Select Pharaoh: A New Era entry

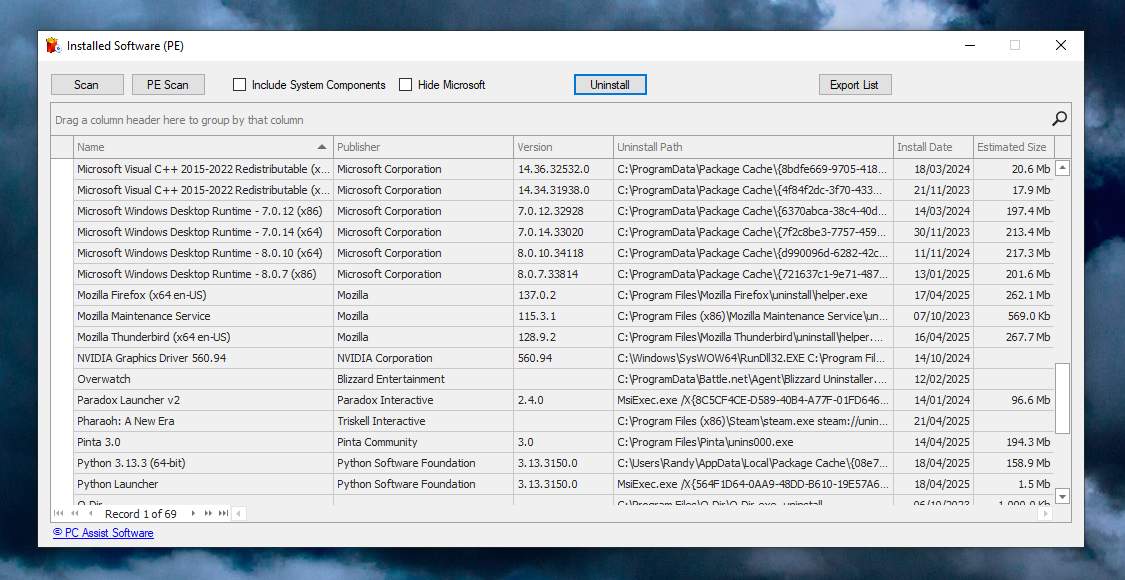(564, 421)
